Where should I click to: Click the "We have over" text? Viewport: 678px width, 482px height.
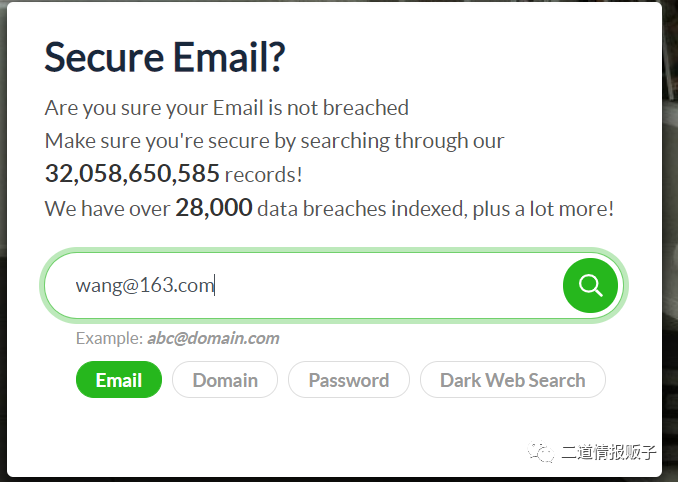tap(107, 209)
